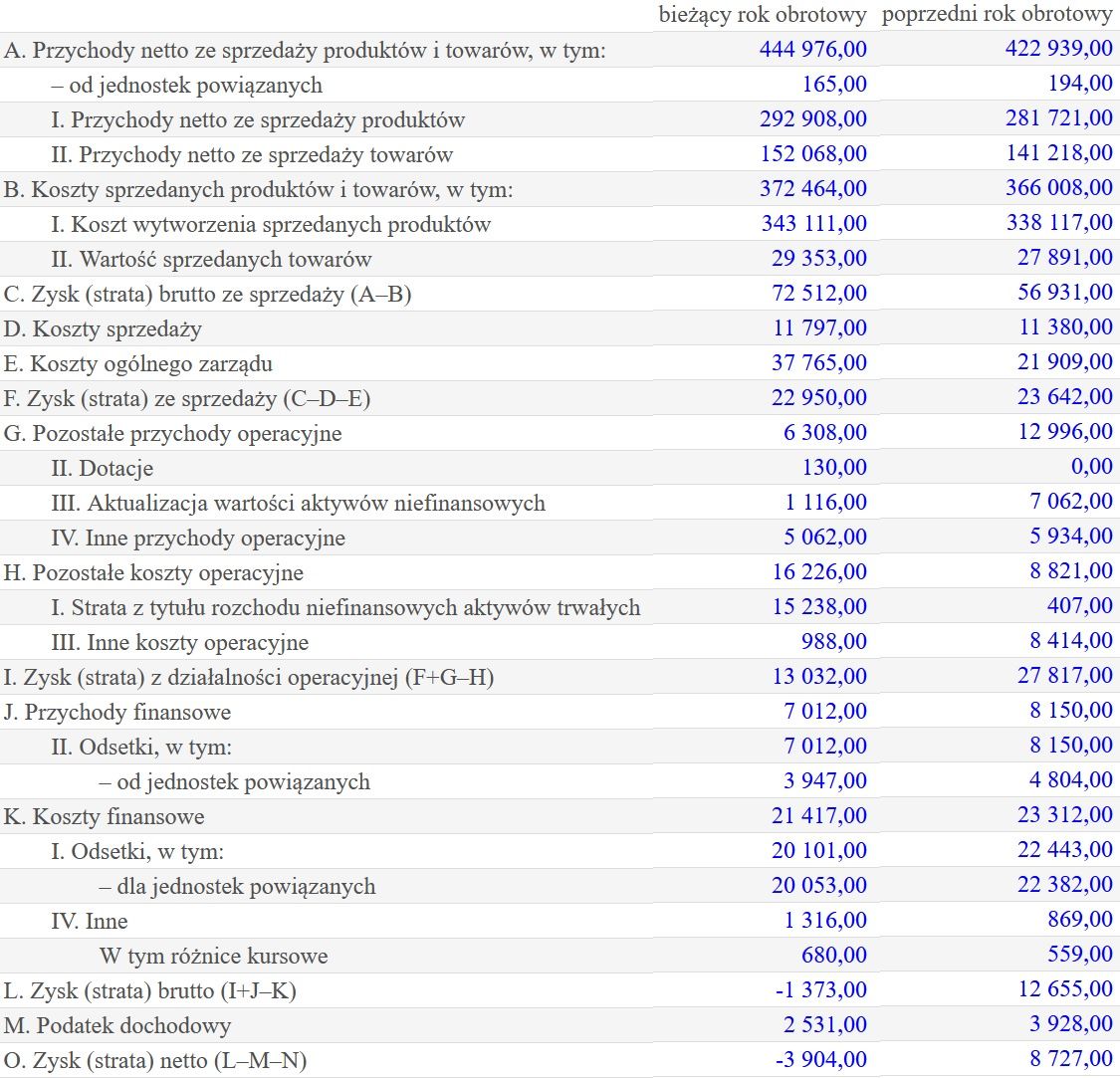
Task: Select '– od jednostek powiązanych' row under A
Action: click(x=186, y=85)
